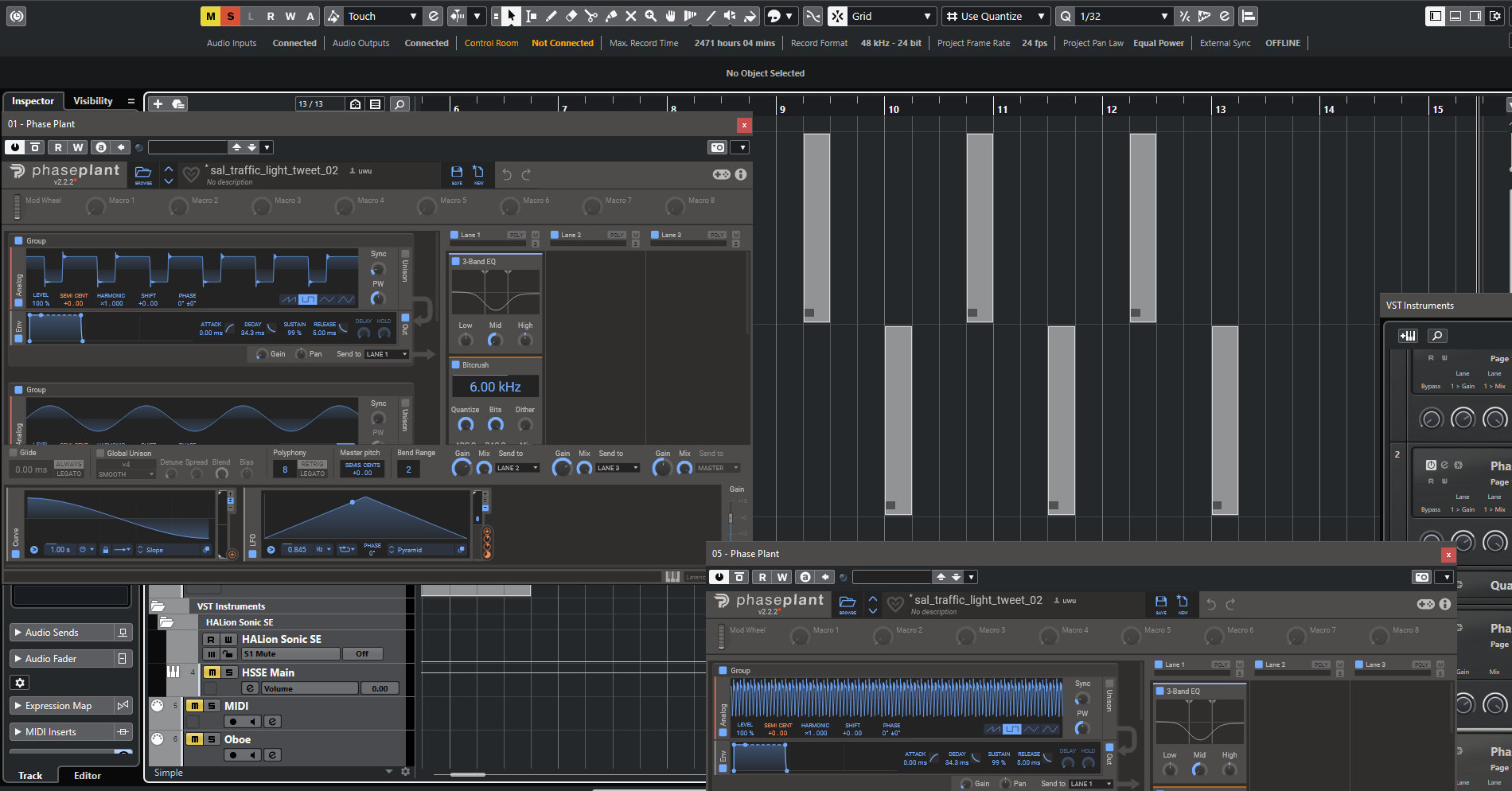Favorite the preset in Phase Plant 01
Screen dimensions: 1512x791
pos(191,174)
